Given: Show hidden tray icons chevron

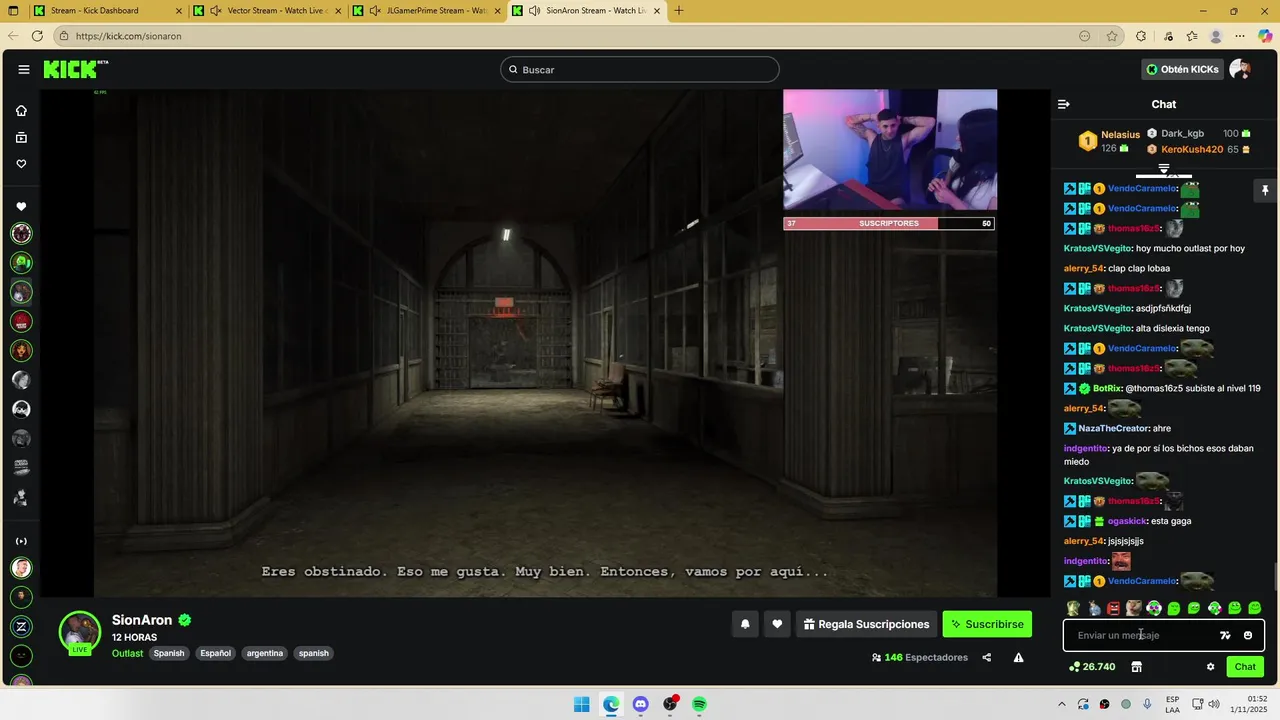Looking at the screenshot, I should [1062, 704].
